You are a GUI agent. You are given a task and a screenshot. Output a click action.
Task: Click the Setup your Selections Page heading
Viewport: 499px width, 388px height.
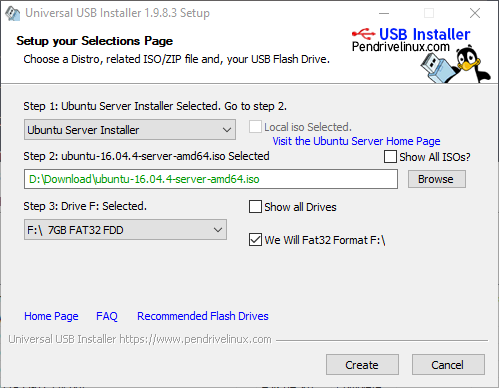[x=95, y=41]
